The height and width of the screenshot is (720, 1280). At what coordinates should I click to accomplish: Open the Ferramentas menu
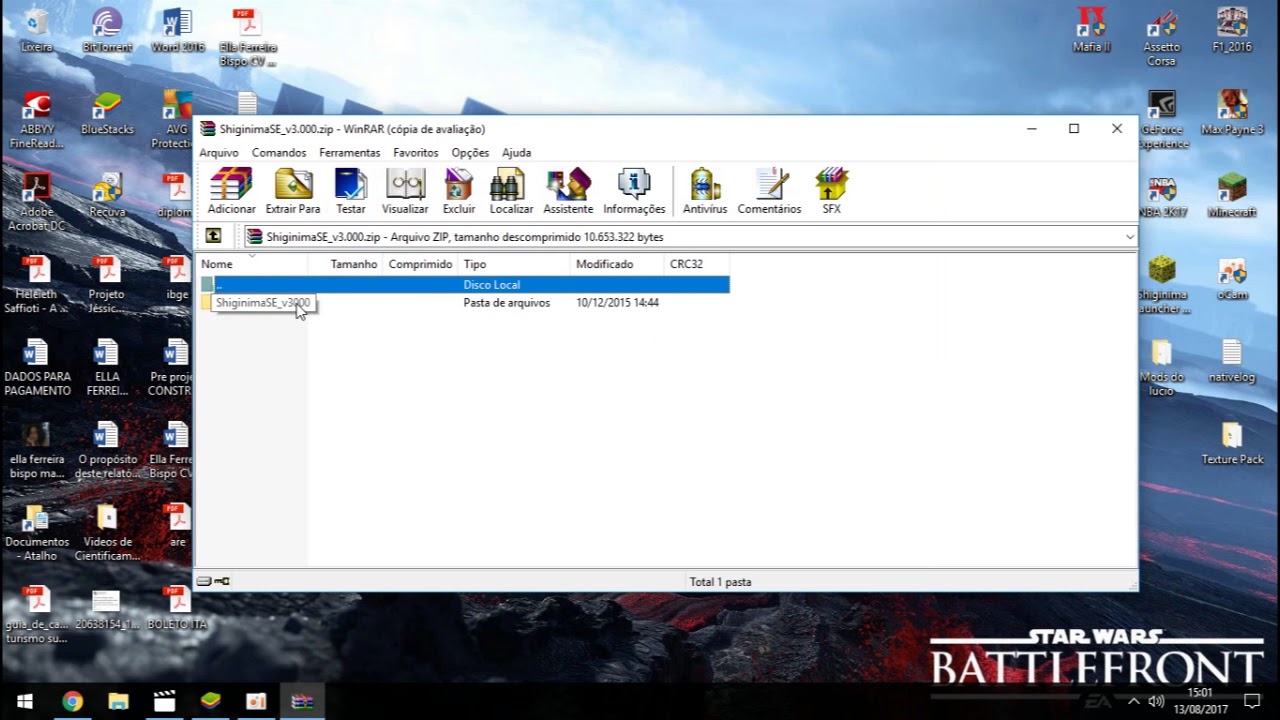(x=350, y=153)
